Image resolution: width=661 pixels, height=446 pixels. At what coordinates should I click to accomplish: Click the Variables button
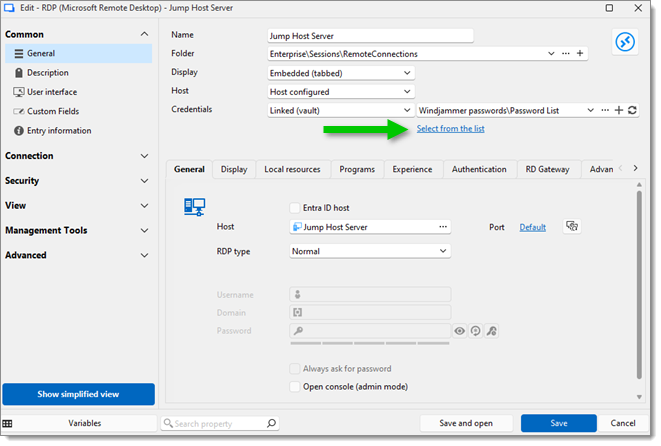85,423
